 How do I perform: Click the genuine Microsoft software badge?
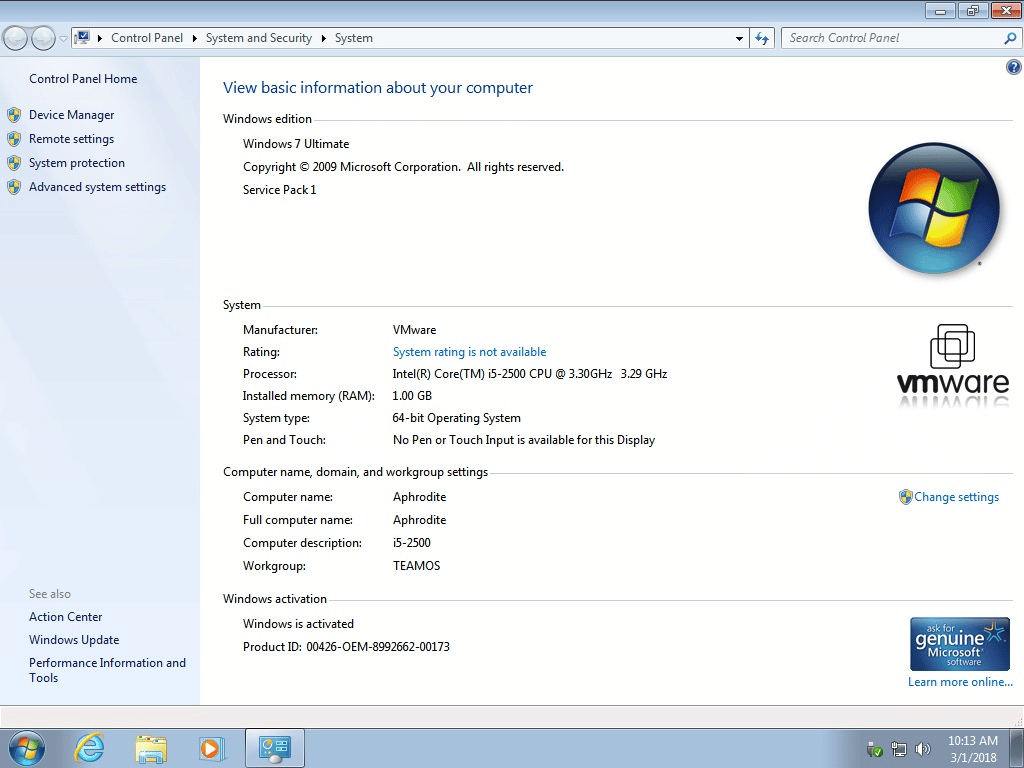pyautogui.click(x=959, y=644)
